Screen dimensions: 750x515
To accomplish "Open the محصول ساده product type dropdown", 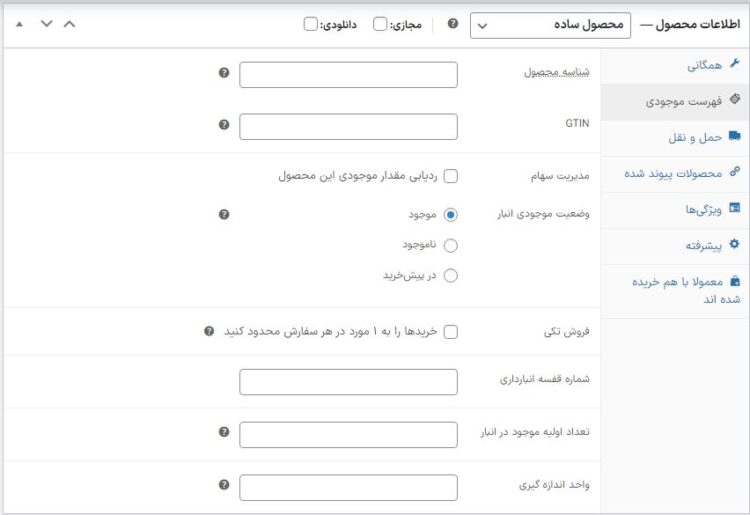I will tap(550, 25).
